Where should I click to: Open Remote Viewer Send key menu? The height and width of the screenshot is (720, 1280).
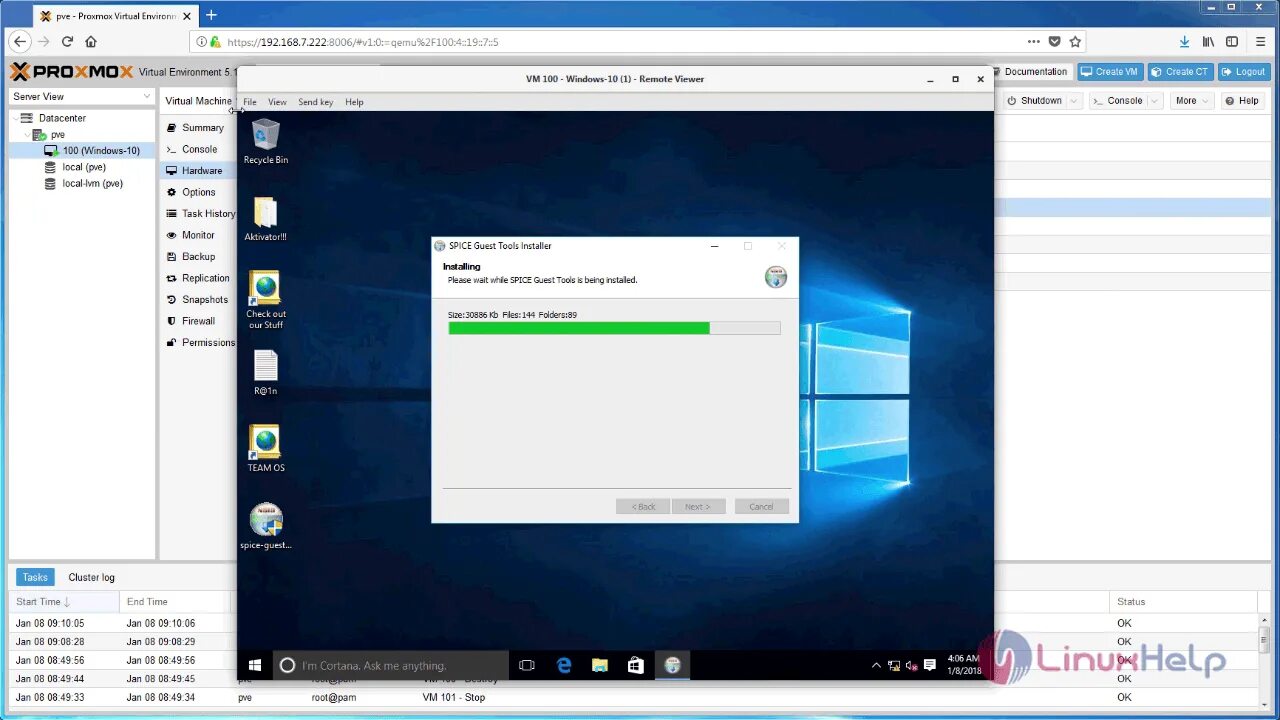pos(315,102)
